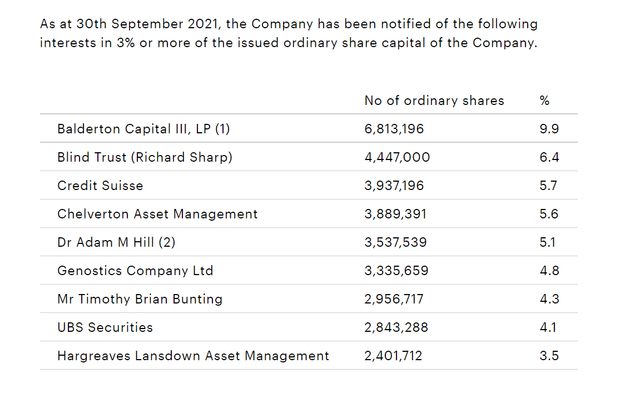Click the No of ordinary shares header
This screenshot has height=419, width=640.
coord(434,101)
